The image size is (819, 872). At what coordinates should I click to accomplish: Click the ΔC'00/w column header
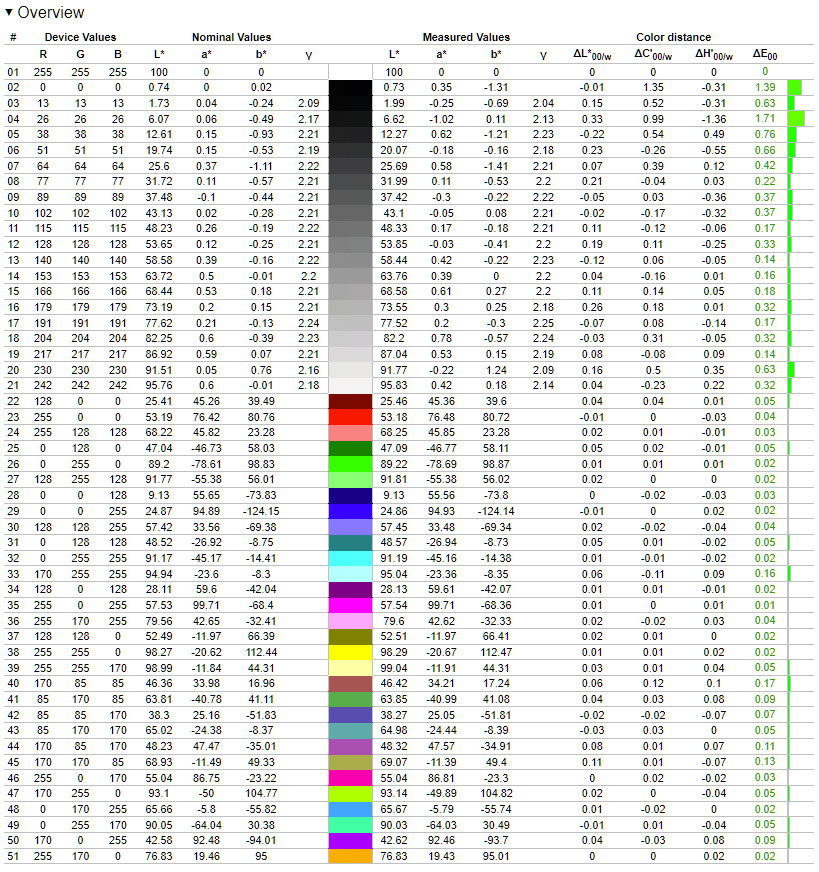click(x=653, y=54)
